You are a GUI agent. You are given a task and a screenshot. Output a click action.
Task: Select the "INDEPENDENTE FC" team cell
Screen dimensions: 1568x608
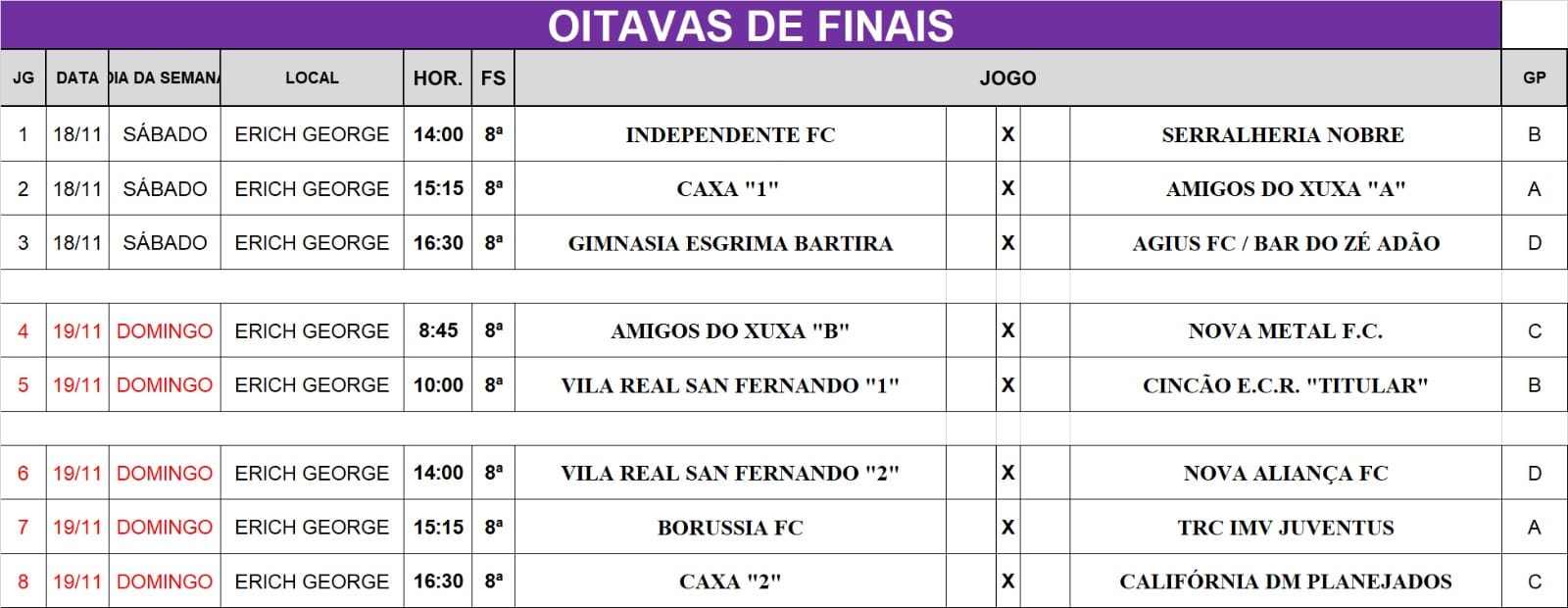(730, 135)
